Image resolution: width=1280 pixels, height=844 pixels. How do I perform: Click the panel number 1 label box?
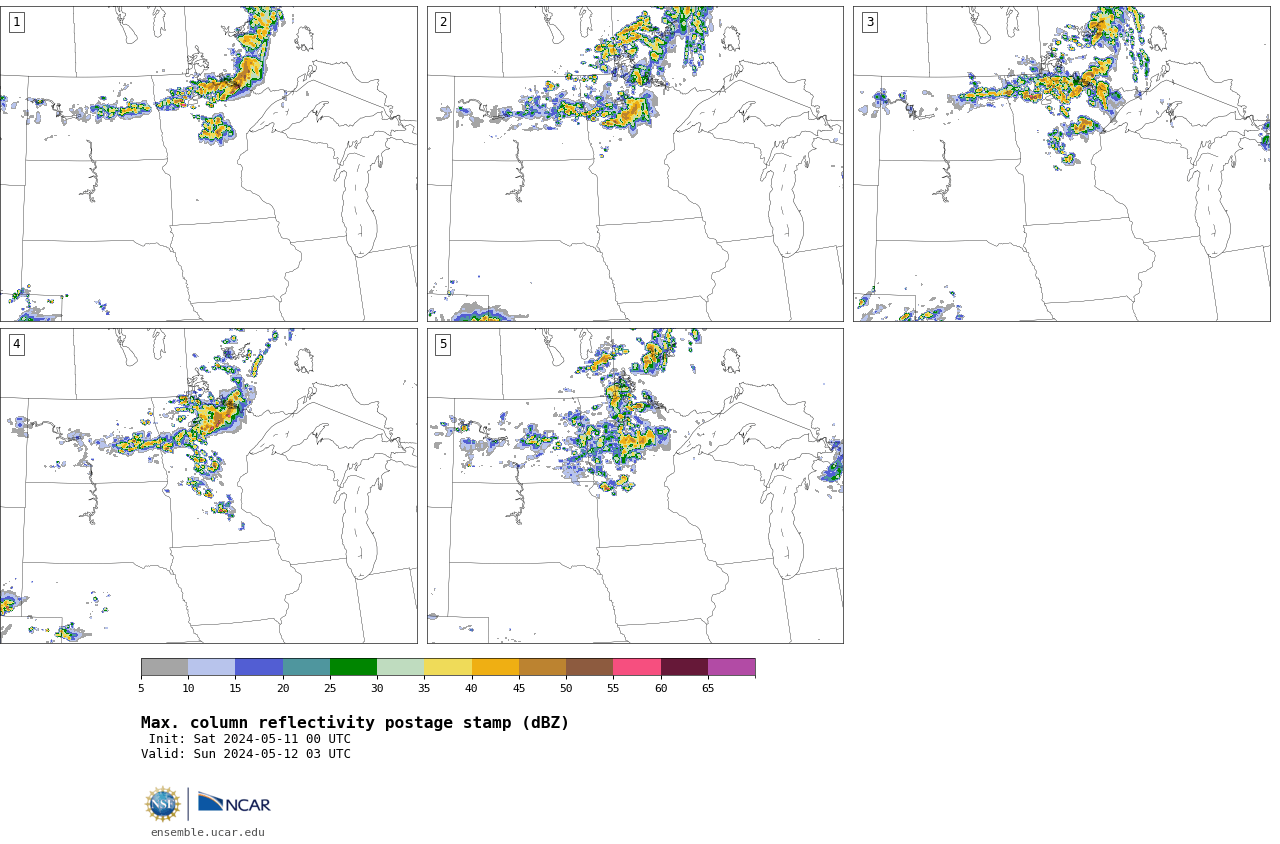pyautogui.click(x=16, y=22)
